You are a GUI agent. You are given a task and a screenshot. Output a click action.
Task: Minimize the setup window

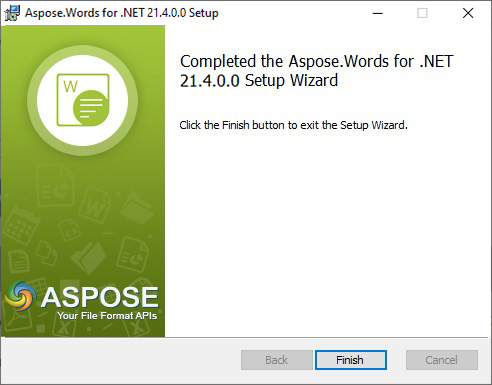378,13
